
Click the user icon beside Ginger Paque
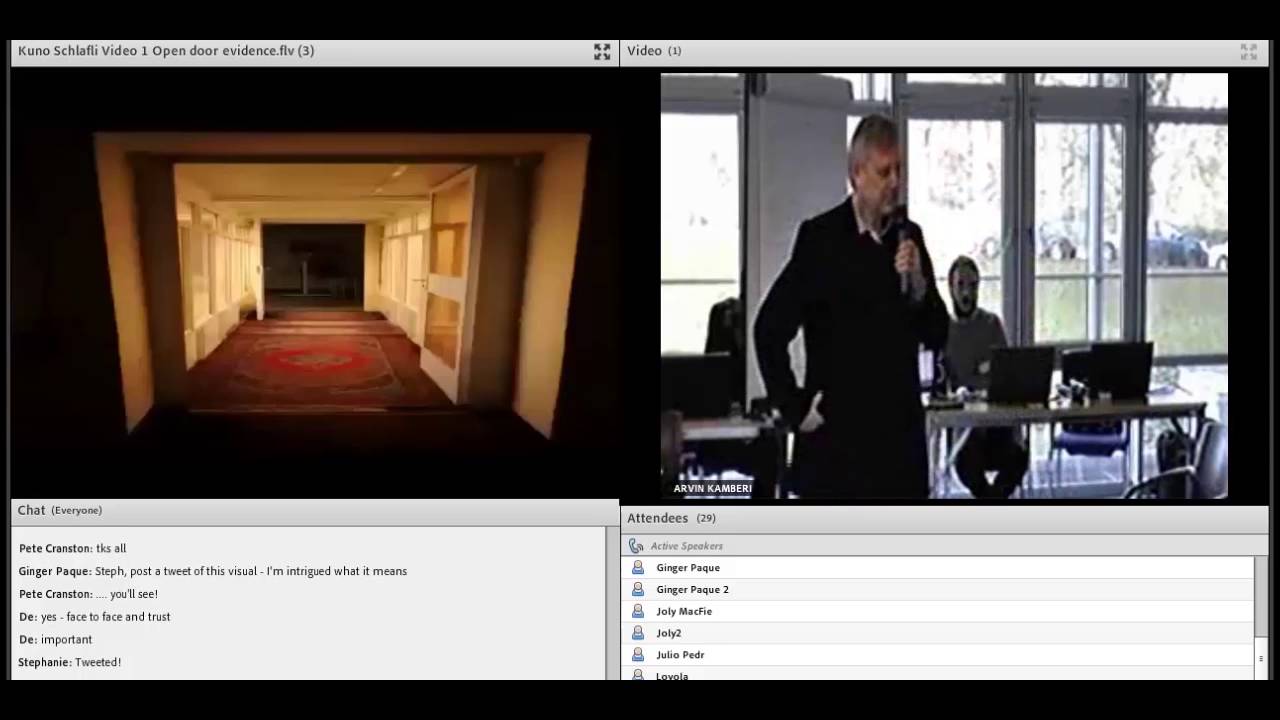pos(638,568)
